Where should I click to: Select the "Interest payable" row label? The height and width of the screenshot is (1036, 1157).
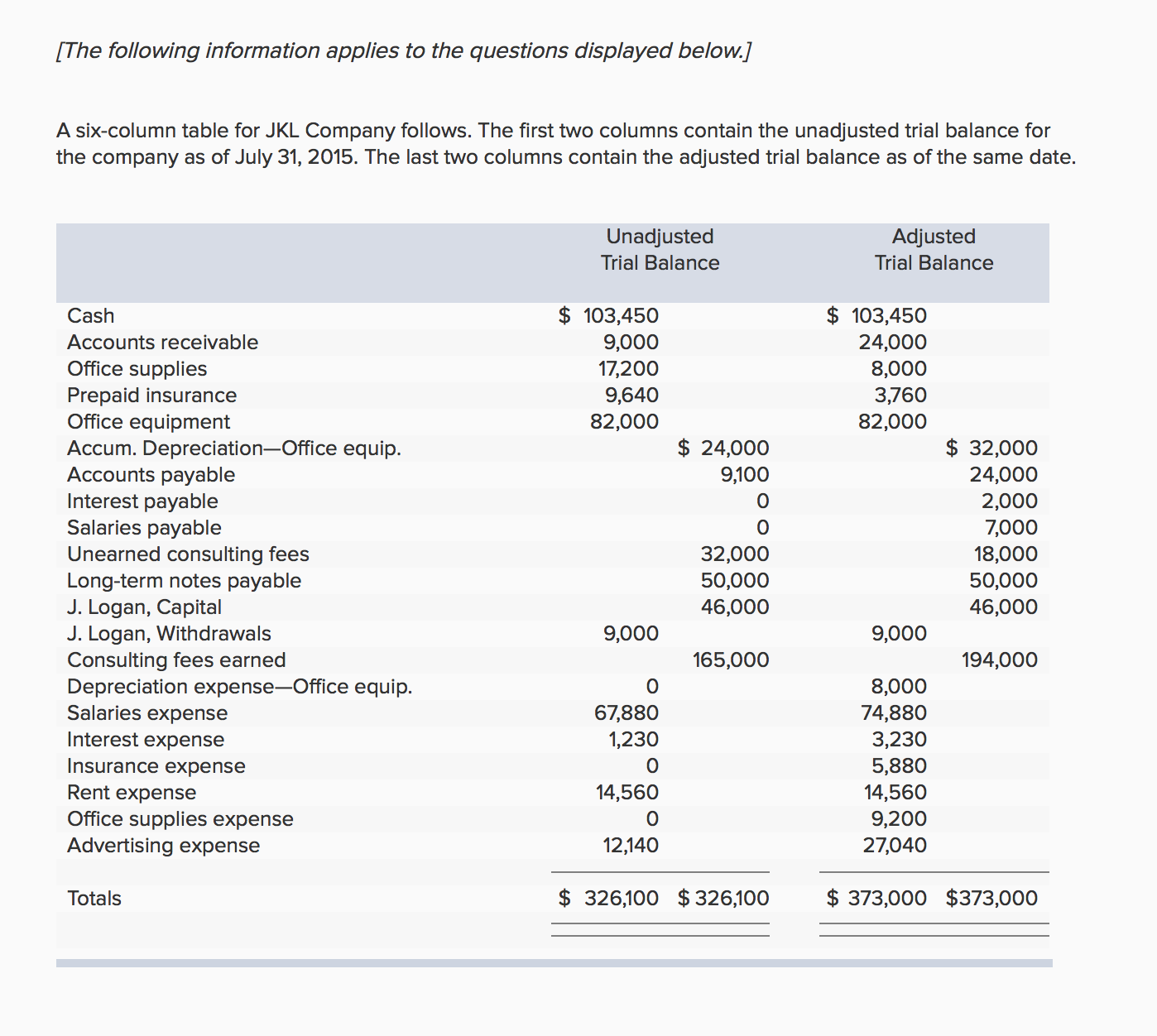click(142, 501)
